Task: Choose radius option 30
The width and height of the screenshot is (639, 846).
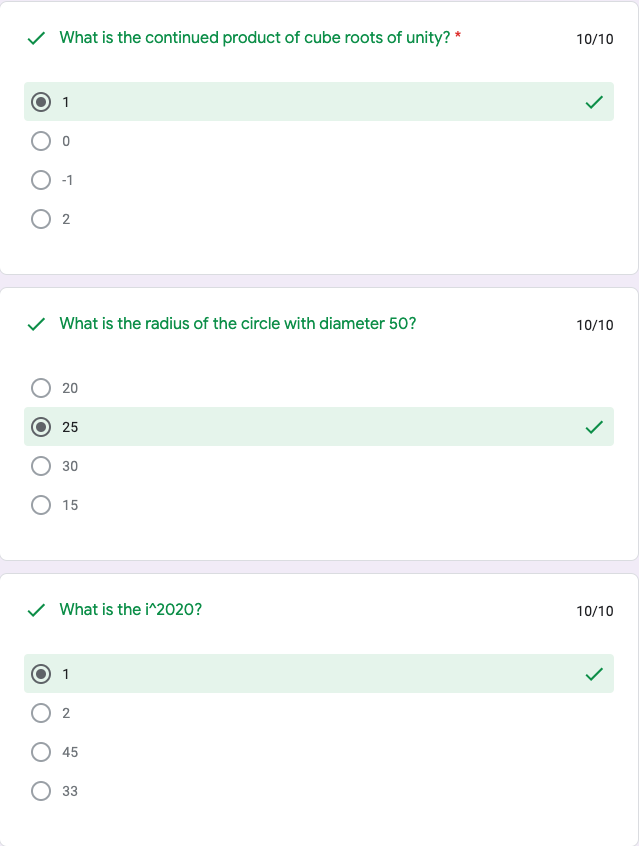Action: [x=41, y=466]
